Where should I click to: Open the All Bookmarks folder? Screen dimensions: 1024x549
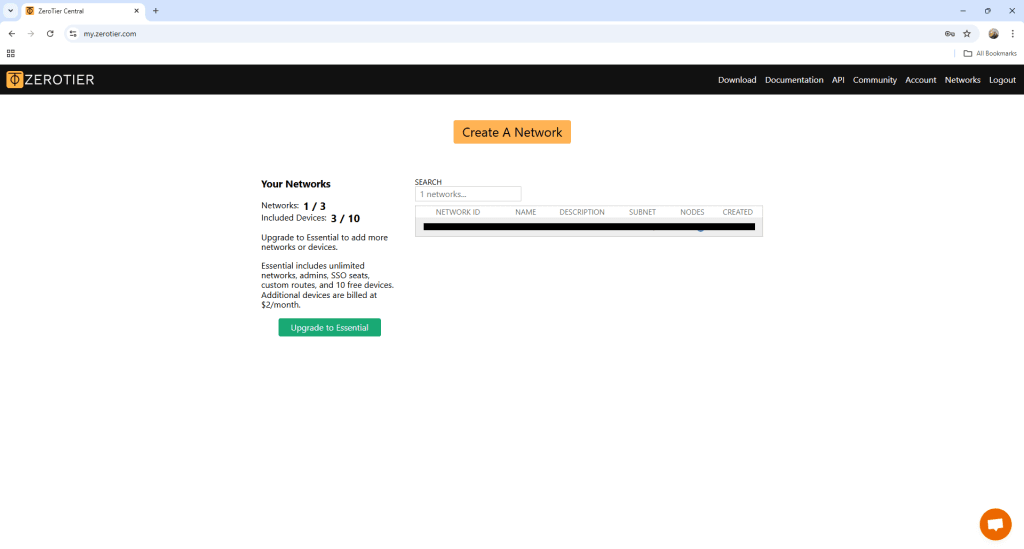coord(990,53)
